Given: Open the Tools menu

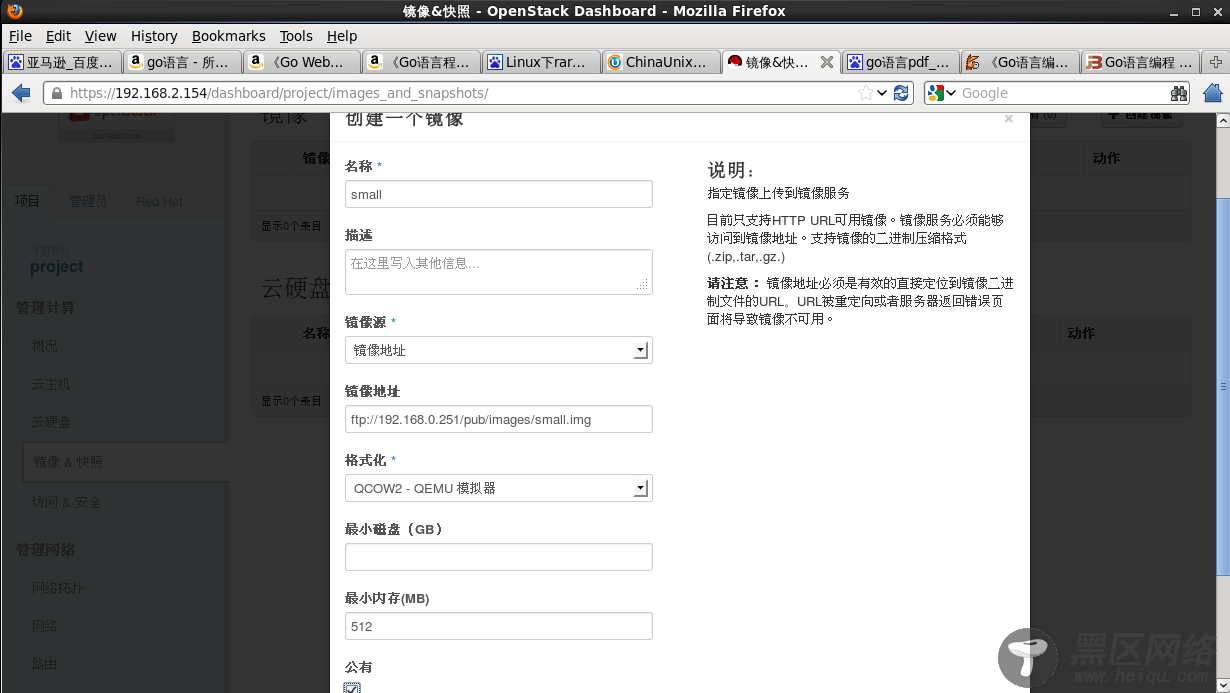Looking at the screenshot, I should 296,36.
